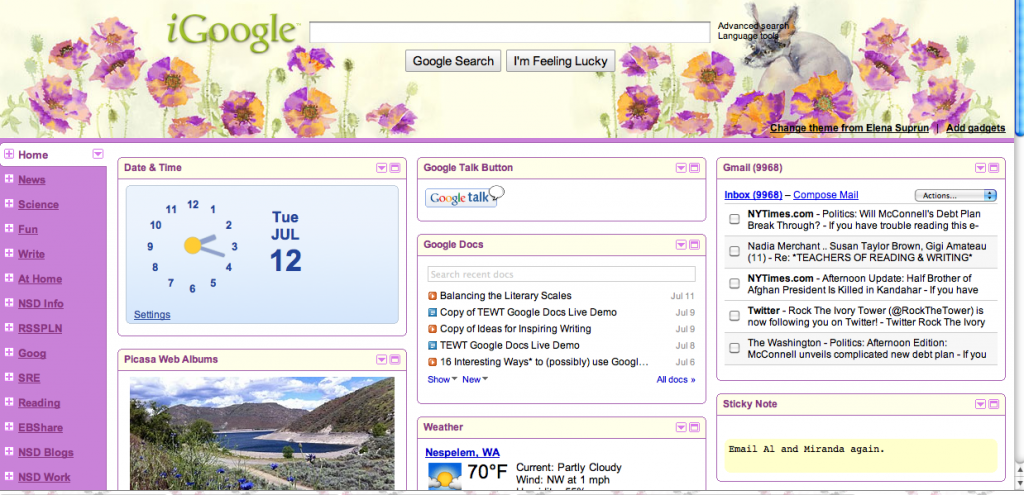Open the menu arrow on Picasa Web Albums gadget
The image size is (1024, 495).
[x=381, y=360]
